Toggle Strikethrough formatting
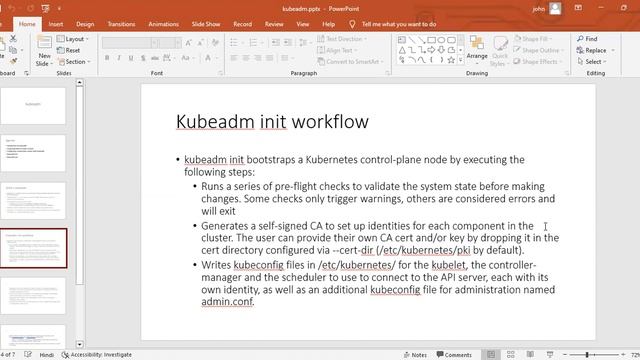This screenshot has width=640, height=360. [155, 58]
